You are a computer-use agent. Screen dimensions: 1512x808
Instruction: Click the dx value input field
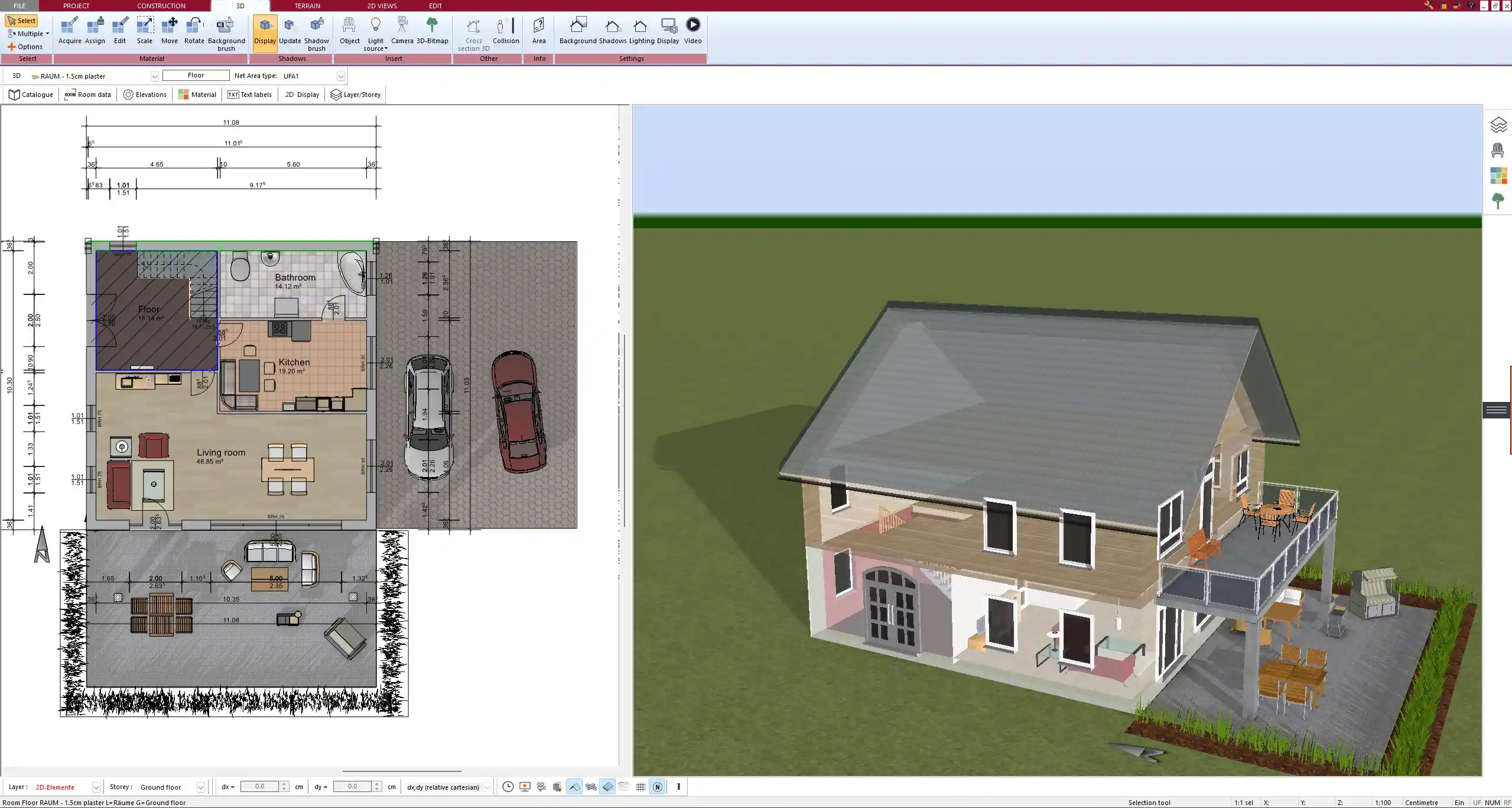[260, 787]
